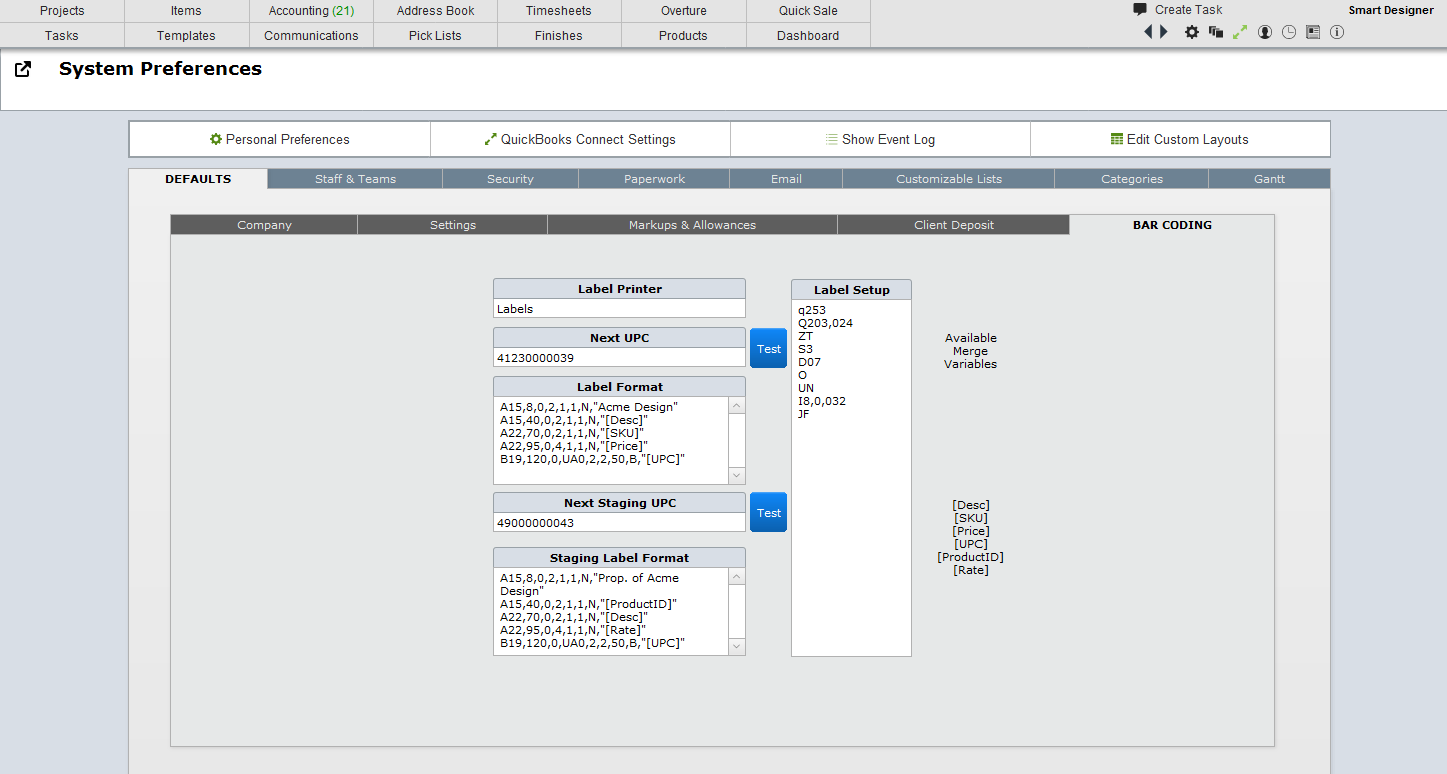Click Label Format scrollbar up arrow
This screenshot has width=1447, height=774.
click(x=737, y=406)
